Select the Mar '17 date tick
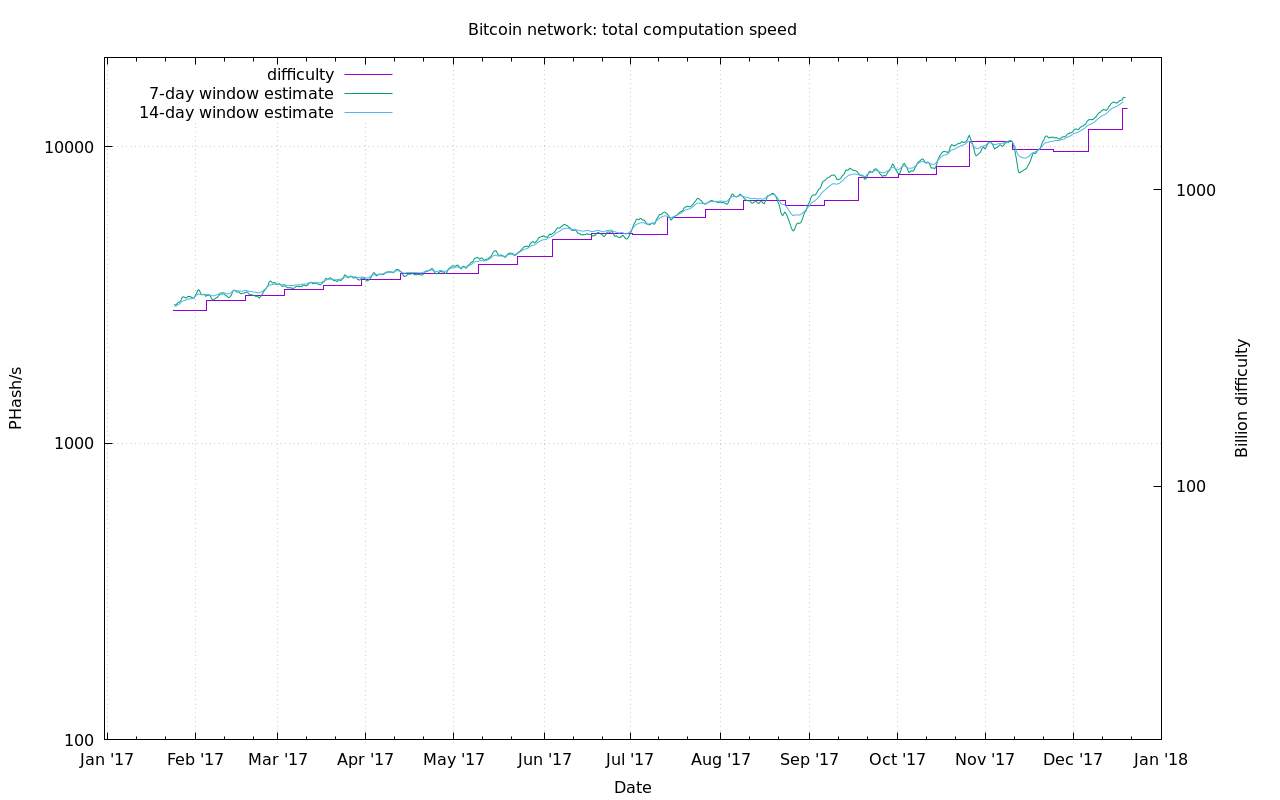The width and height of the screenshot is (1280, 800). click(277, 760)
